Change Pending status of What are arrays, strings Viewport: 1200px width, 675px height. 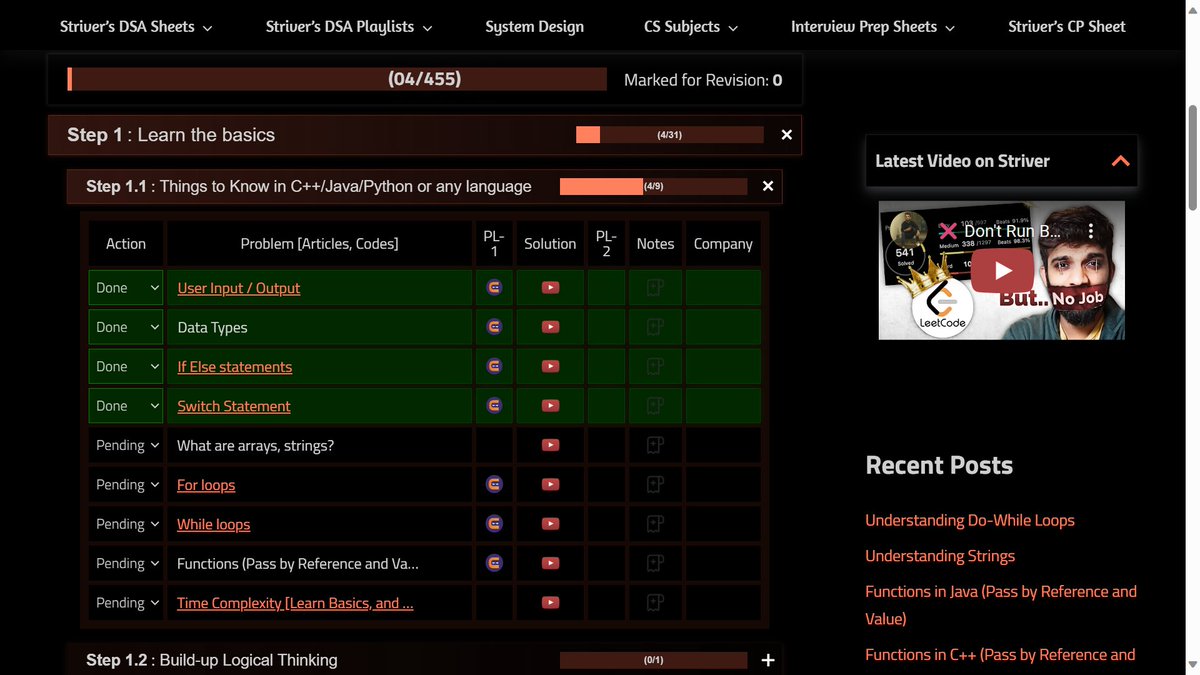126,445
